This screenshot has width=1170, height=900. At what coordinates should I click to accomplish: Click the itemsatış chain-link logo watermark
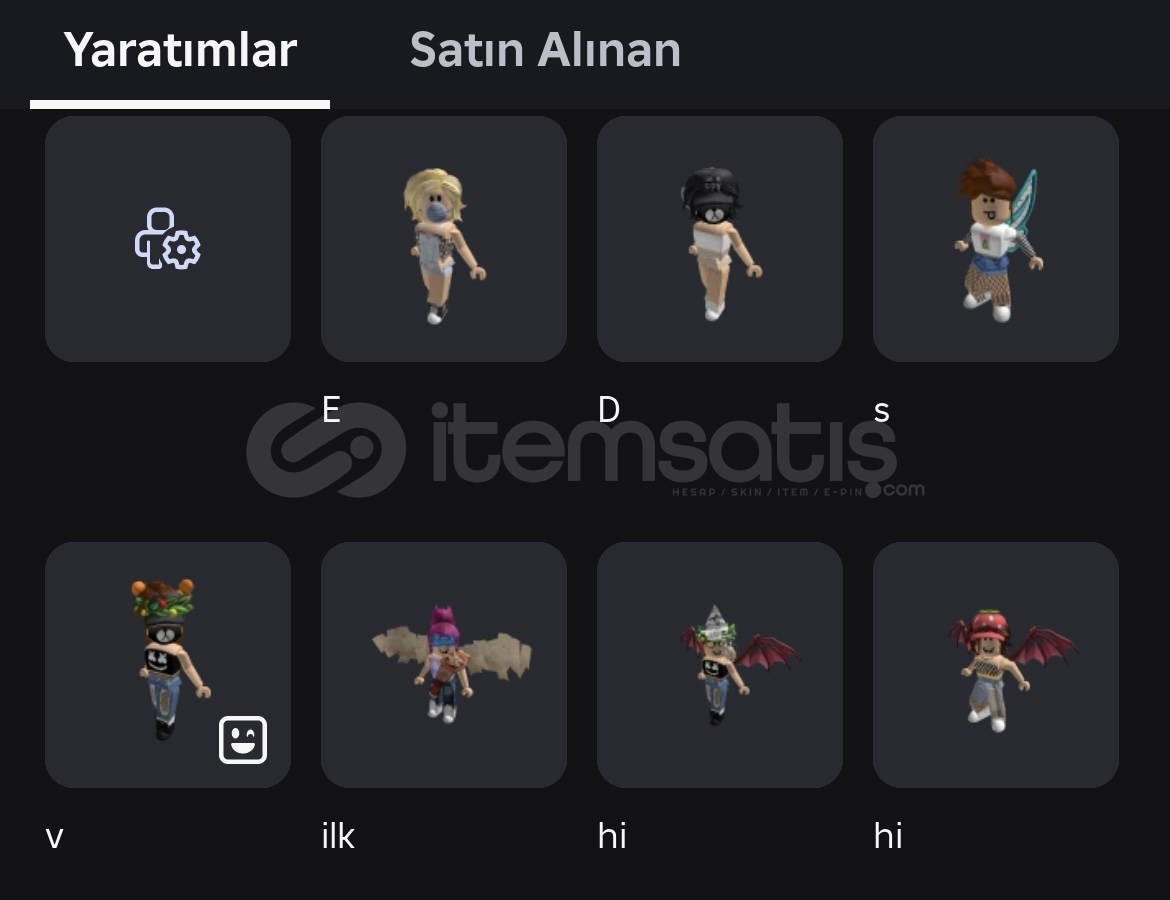pos(326,450)
